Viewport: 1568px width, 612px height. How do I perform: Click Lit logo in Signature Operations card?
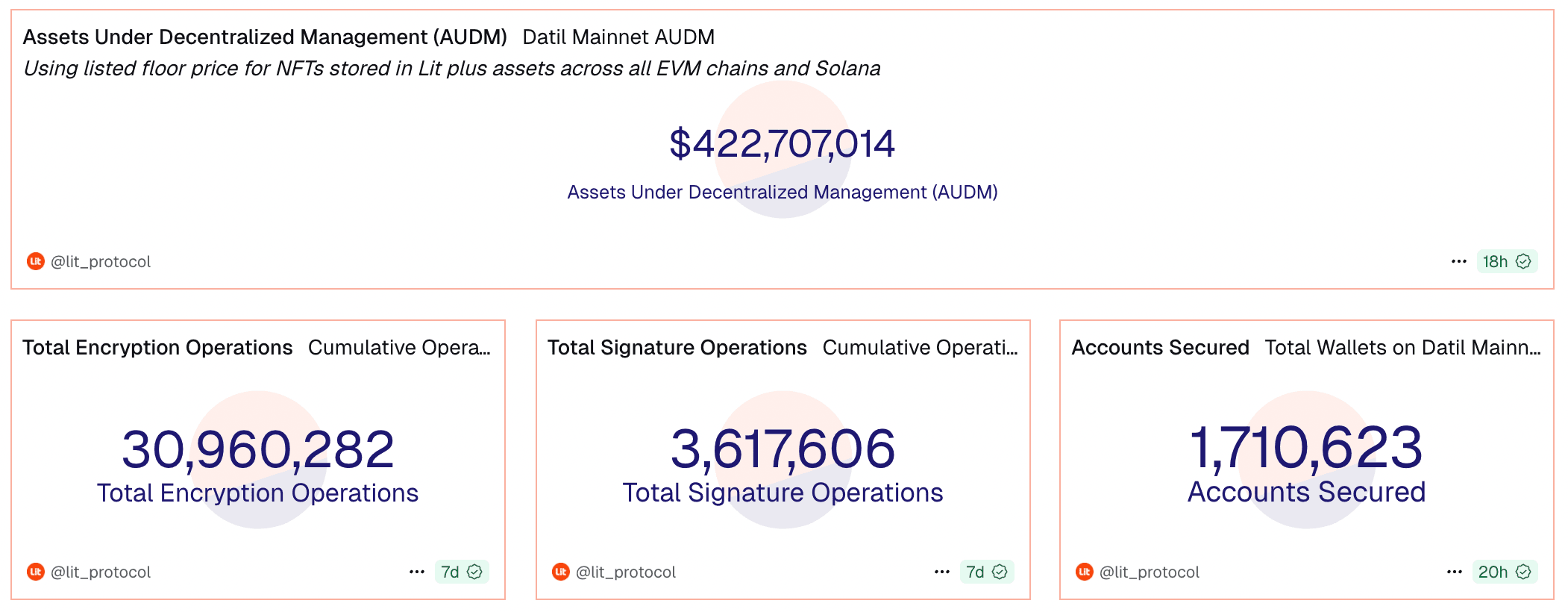(x=560, y=572)
